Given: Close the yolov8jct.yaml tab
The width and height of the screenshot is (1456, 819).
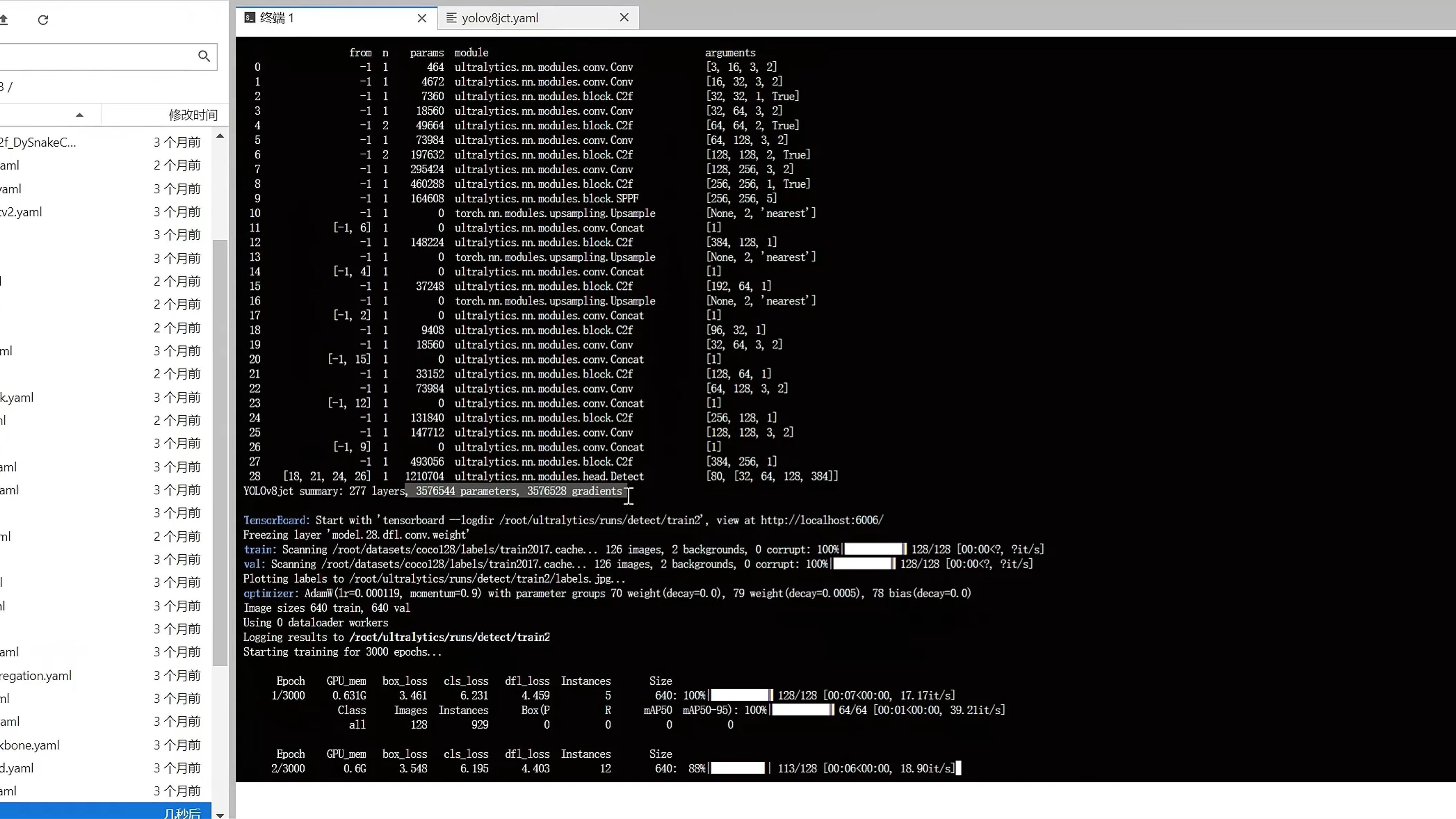Looking at the screenshot, I should [624, 17].
